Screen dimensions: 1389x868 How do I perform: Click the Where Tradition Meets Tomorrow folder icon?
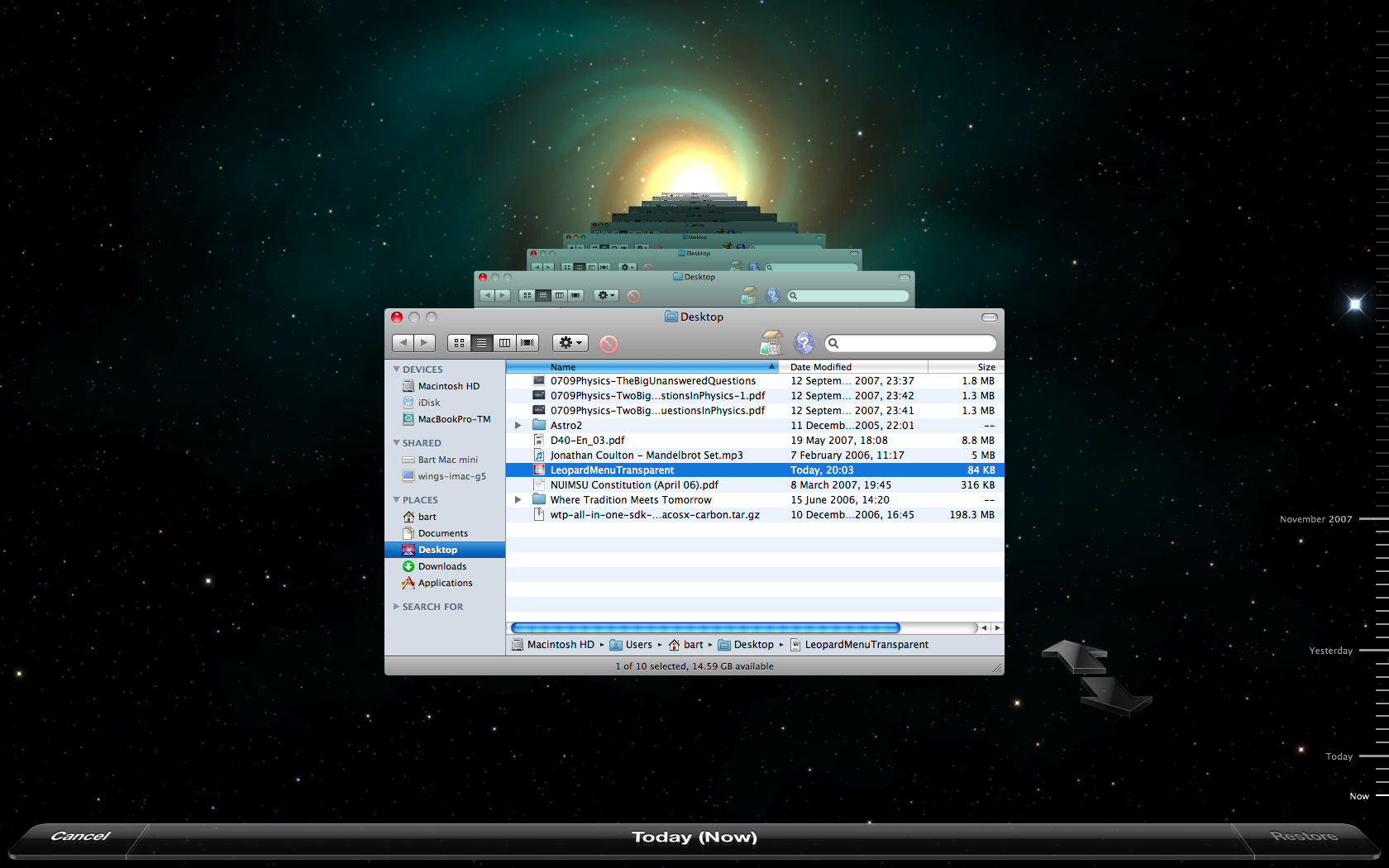[539, 499]
